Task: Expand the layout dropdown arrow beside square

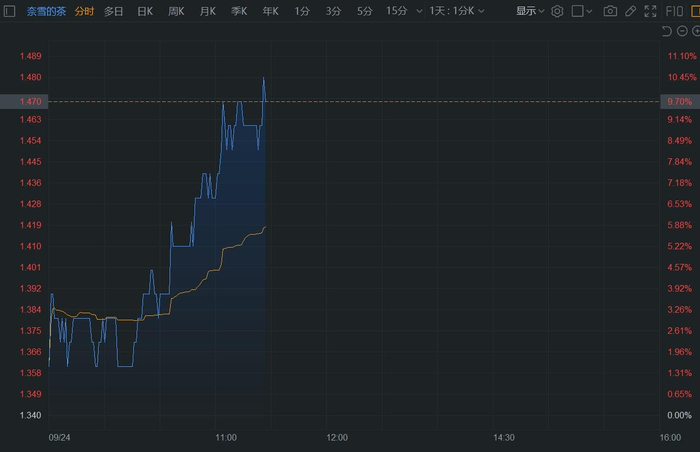Action: click(590, 11)
